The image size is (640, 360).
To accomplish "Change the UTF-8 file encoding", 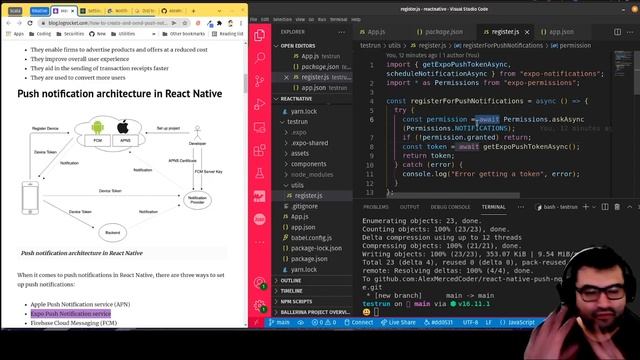I will [470, 322].
